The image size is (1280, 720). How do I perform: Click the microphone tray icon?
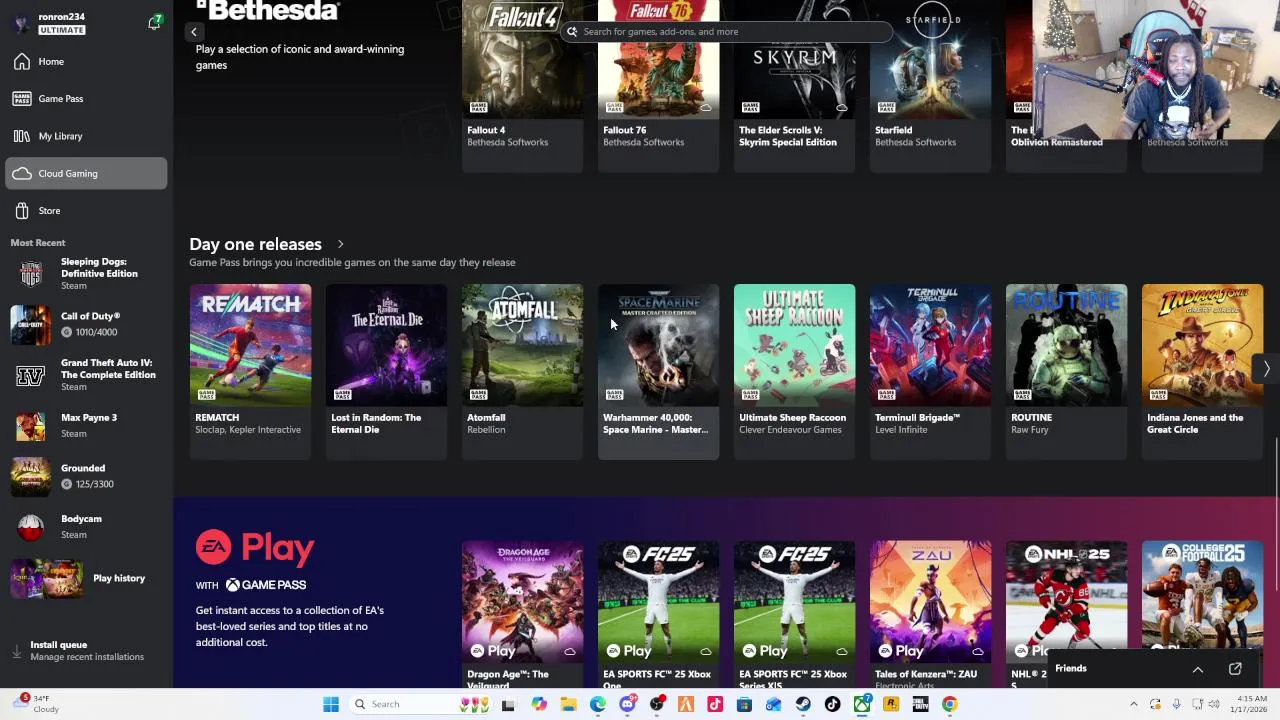click(x=1177, y=704)
